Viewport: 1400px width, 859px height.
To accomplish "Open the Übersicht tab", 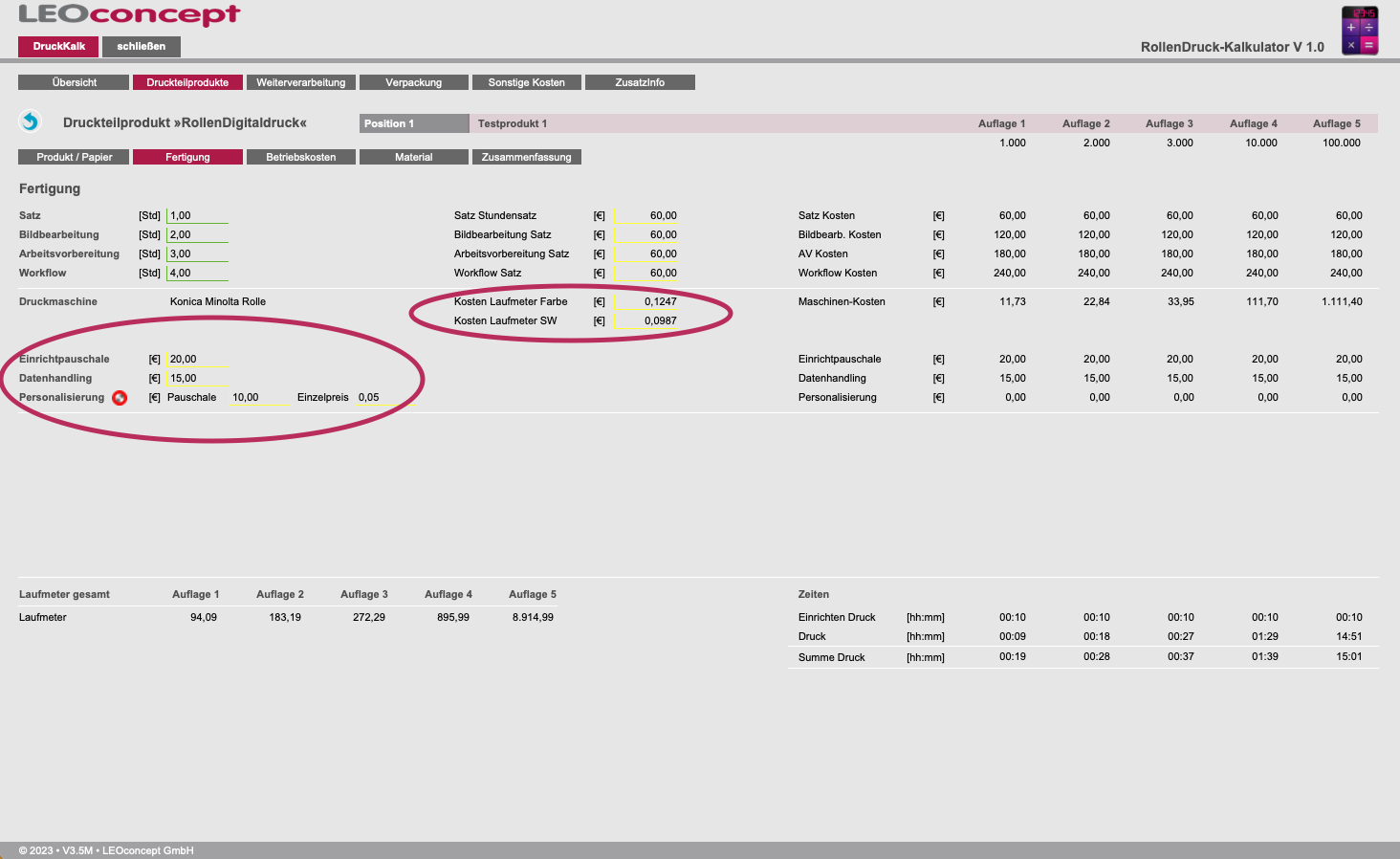I will [x=74, y=82].
